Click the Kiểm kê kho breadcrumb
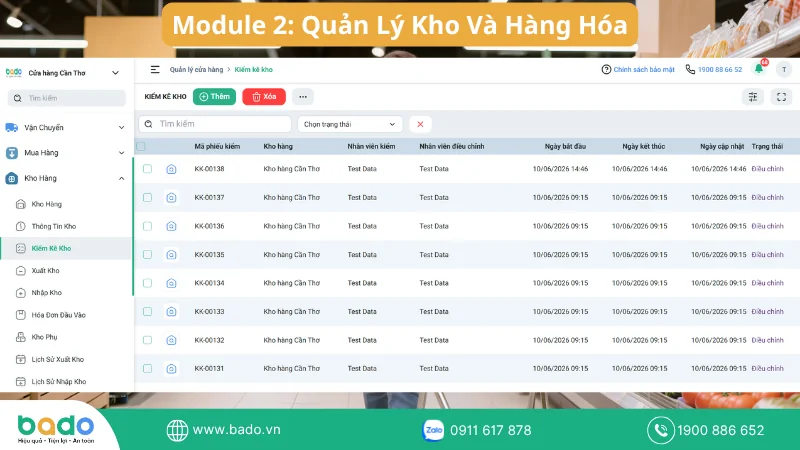Viewport: 800px width, 450px height. coord(254,69)
